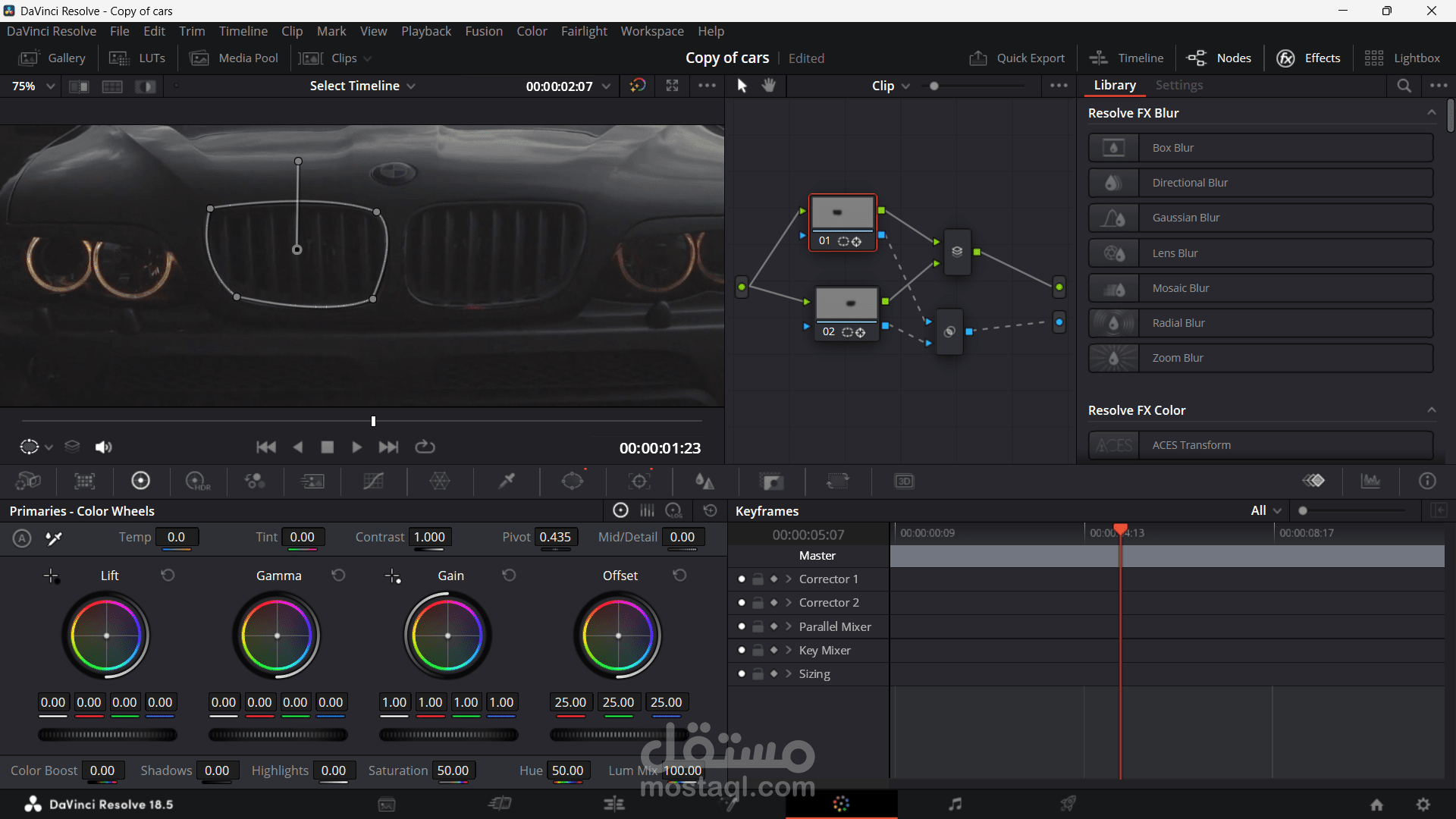
Task: Select the Qualifier eyedropper icon
Action: pos(507,482)
